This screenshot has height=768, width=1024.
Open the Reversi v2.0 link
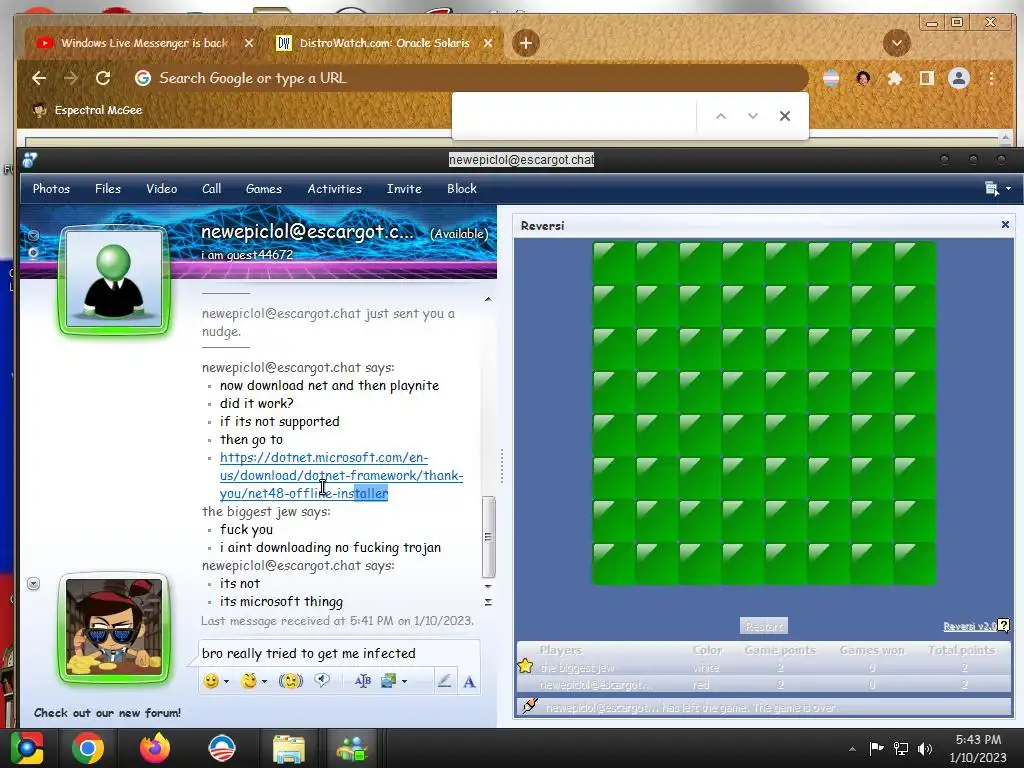click(969, 626)
